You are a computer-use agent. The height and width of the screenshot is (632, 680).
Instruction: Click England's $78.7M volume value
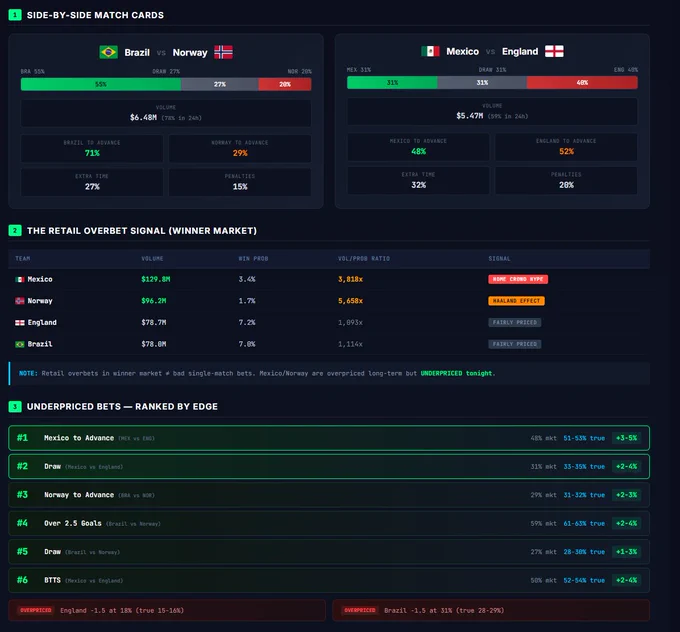click(x=154, y=323)
